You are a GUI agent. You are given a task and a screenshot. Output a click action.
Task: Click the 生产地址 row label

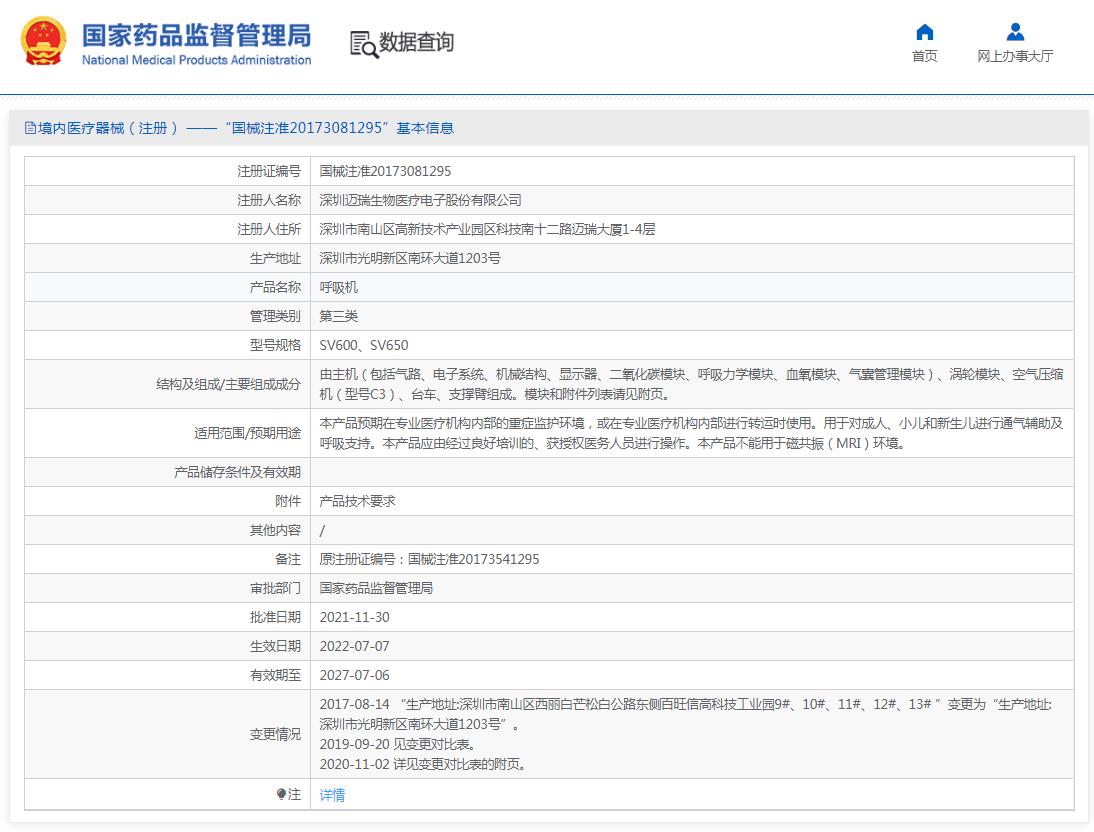[275, 258]
